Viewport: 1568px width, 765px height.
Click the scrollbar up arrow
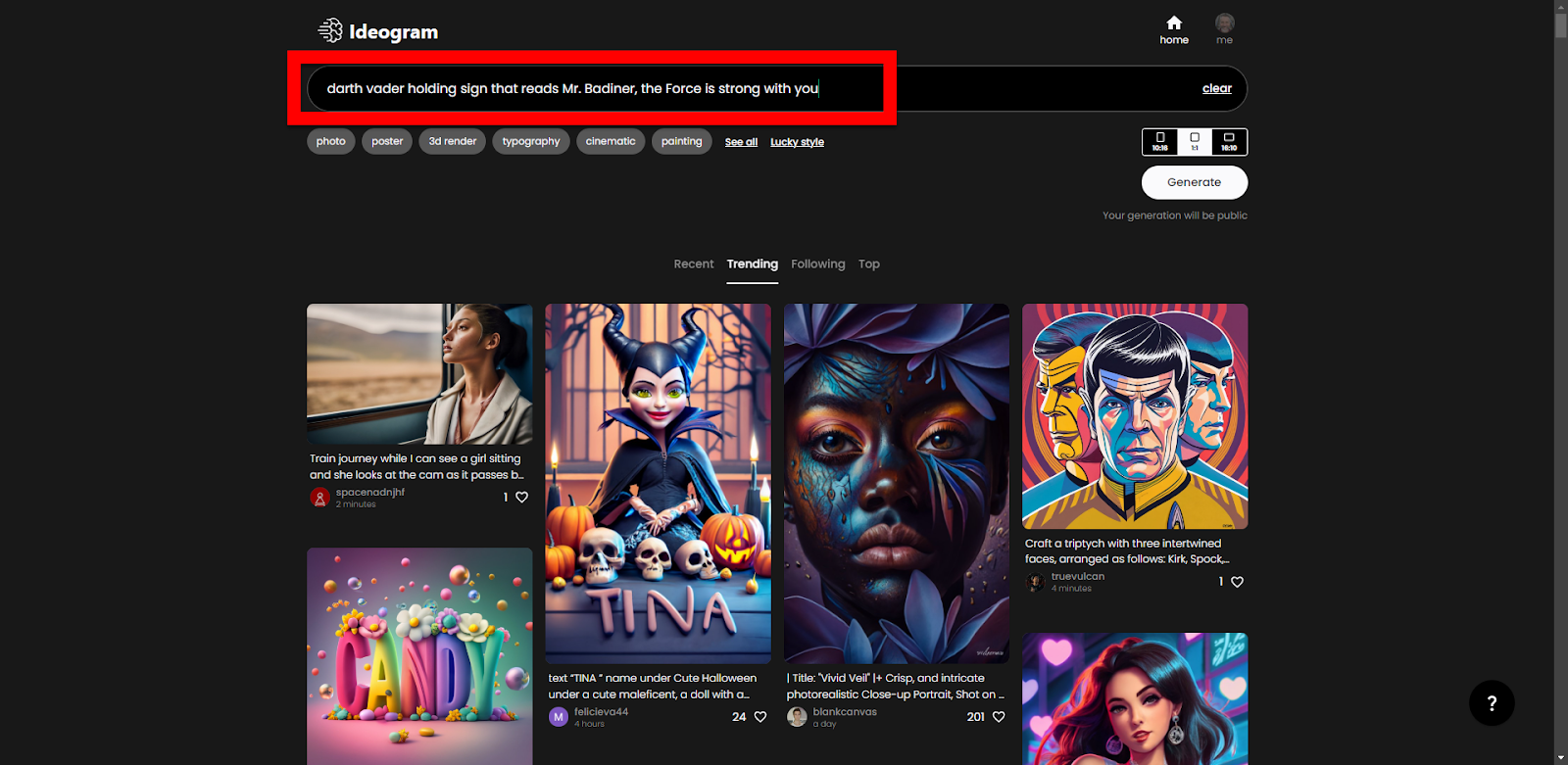tap(1560, 6)
